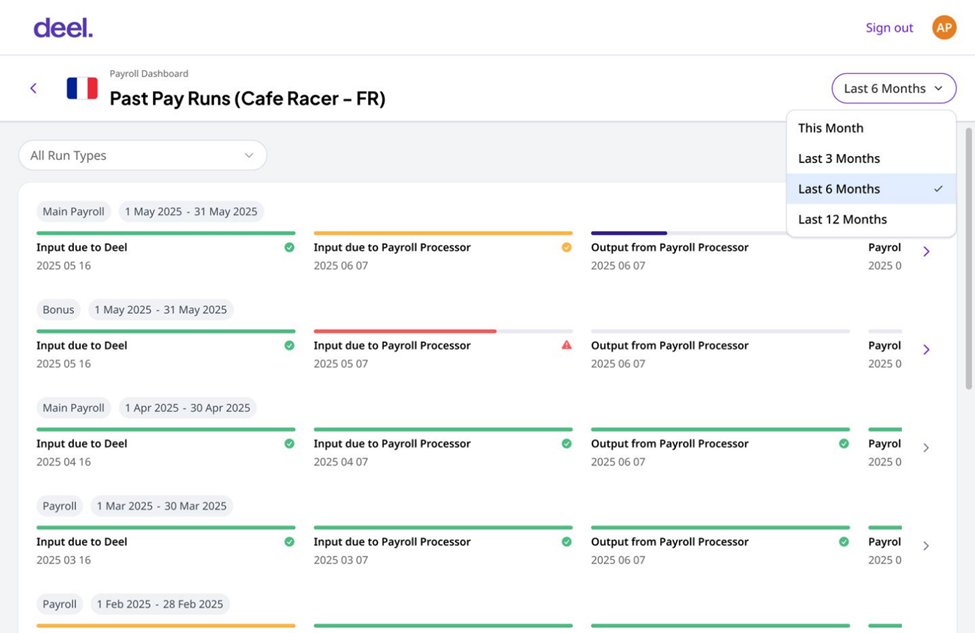Click red warning triangle on Bonus run
Viewport: 975px width, 633px height.
[x=566, y=345]
